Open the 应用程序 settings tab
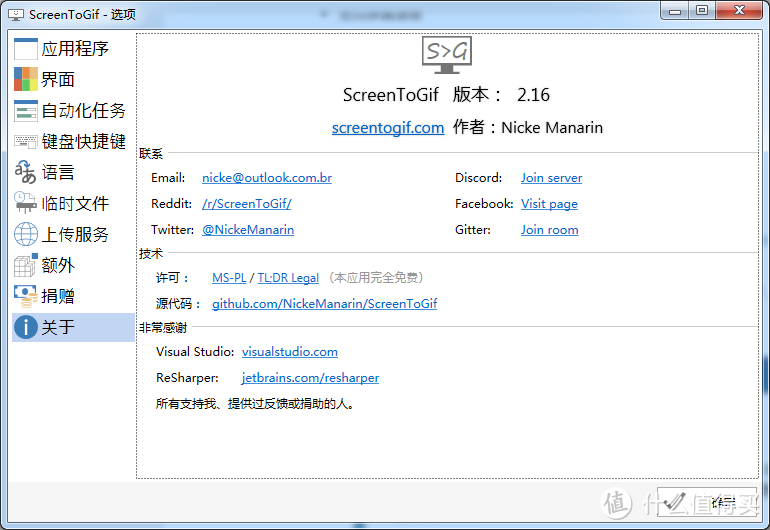This screenshot has width=770, height=530. (x=73, y=49)
